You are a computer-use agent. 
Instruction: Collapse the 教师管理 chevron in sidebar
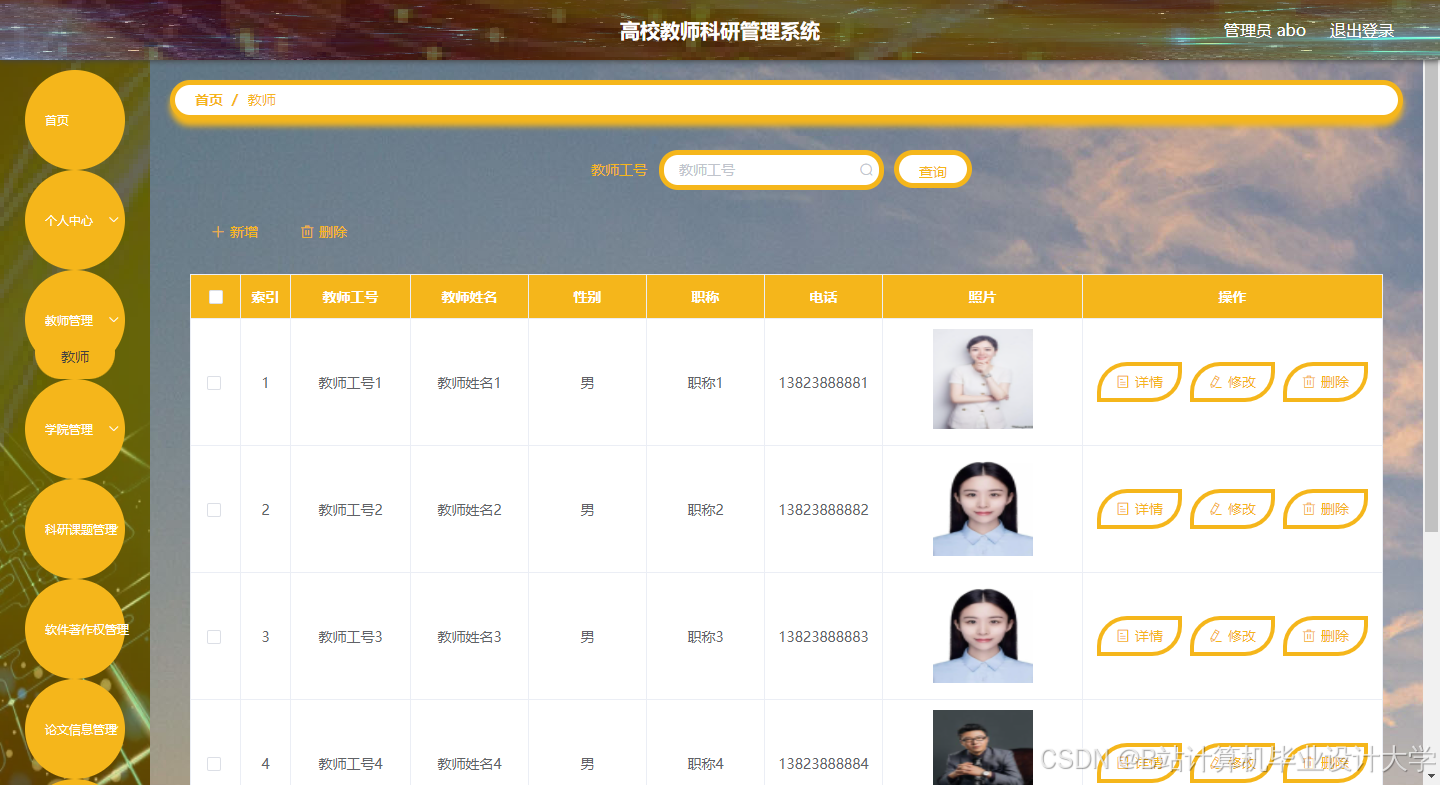pyautogui.click(x=114, y=320)
